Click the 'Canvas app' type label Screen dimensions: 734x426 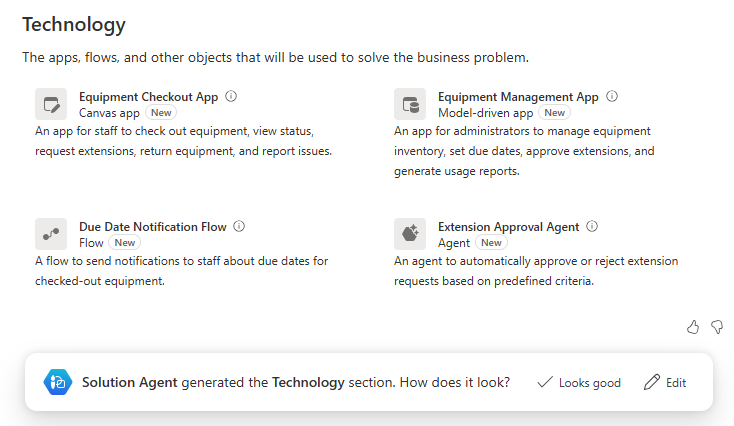click(109, 113)
